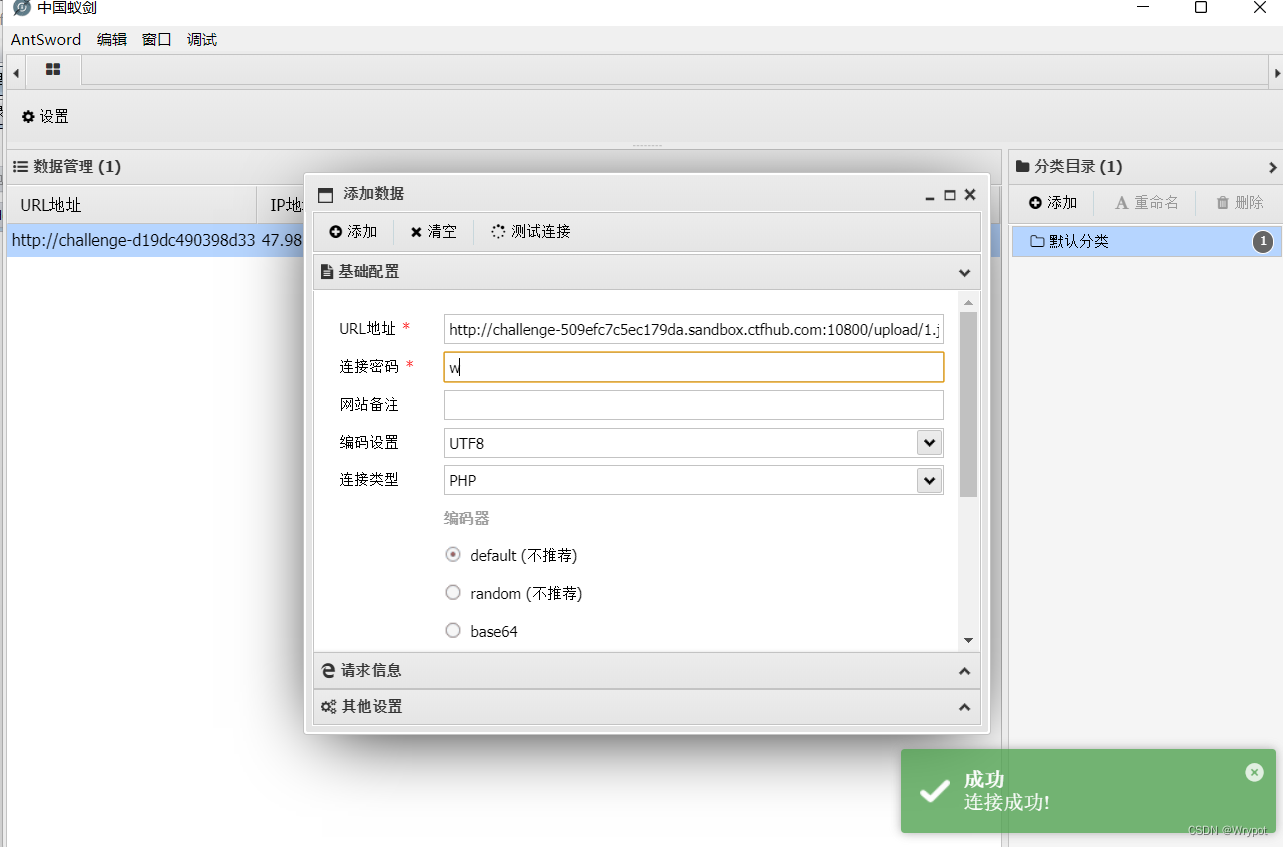Minimize the 添加数据 dialog
Image resolution: width=1283 pixels, height=847 pixels.
pyautogui.click(x=930, y=196)
